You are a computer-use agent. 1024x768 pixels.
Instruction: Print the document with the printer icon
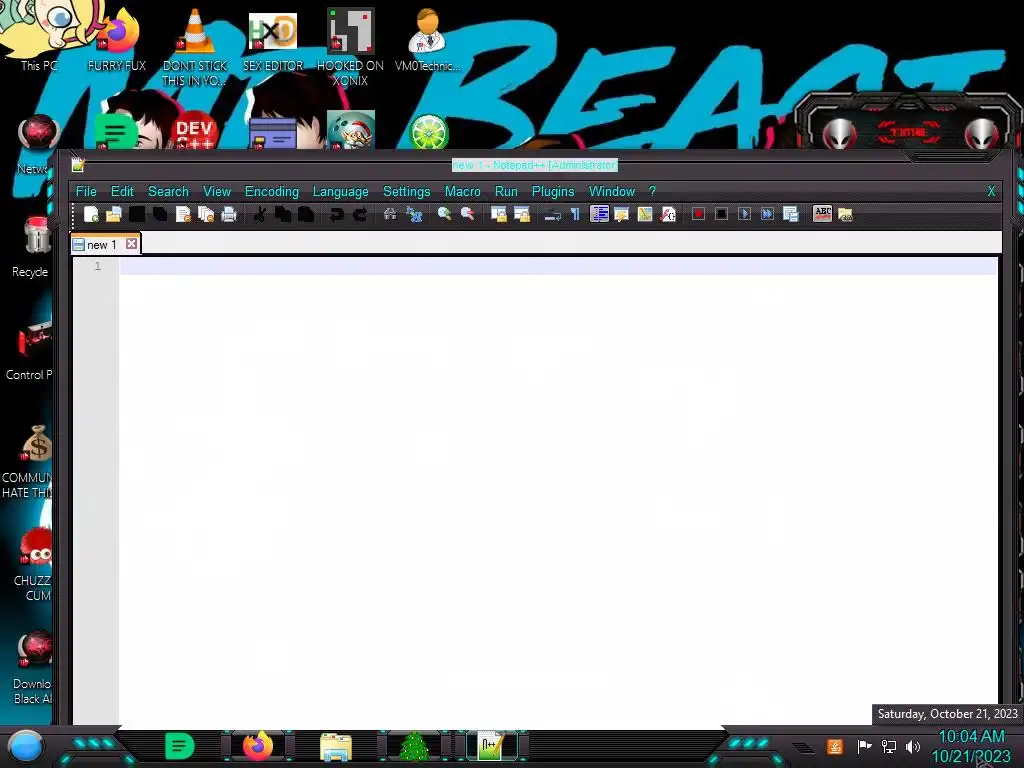pos(229,214)
